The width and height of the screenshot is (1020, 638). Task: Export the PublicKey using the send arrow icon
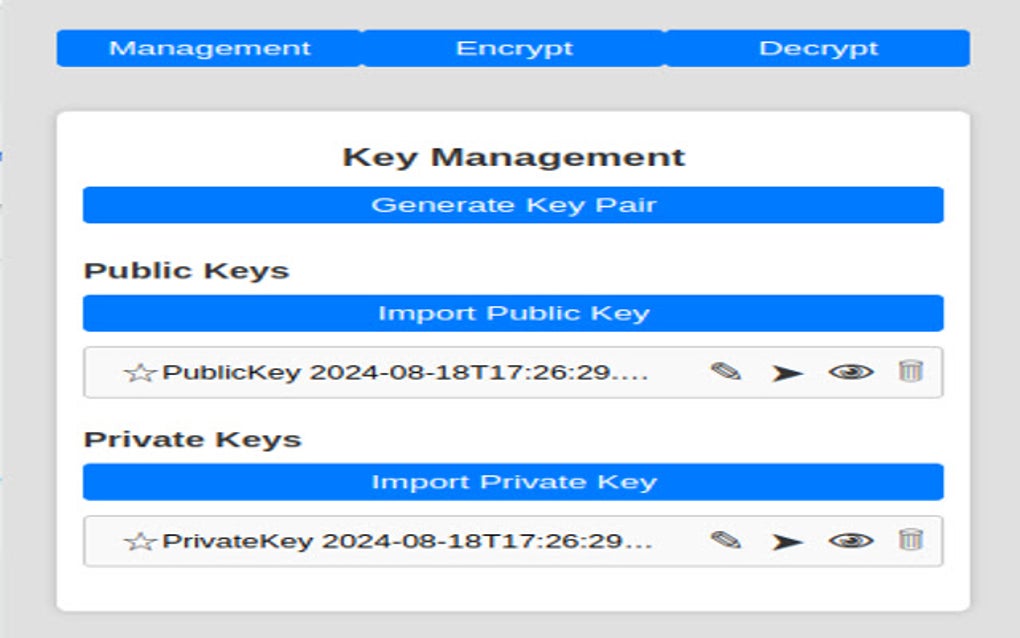[x=788, y=372]
